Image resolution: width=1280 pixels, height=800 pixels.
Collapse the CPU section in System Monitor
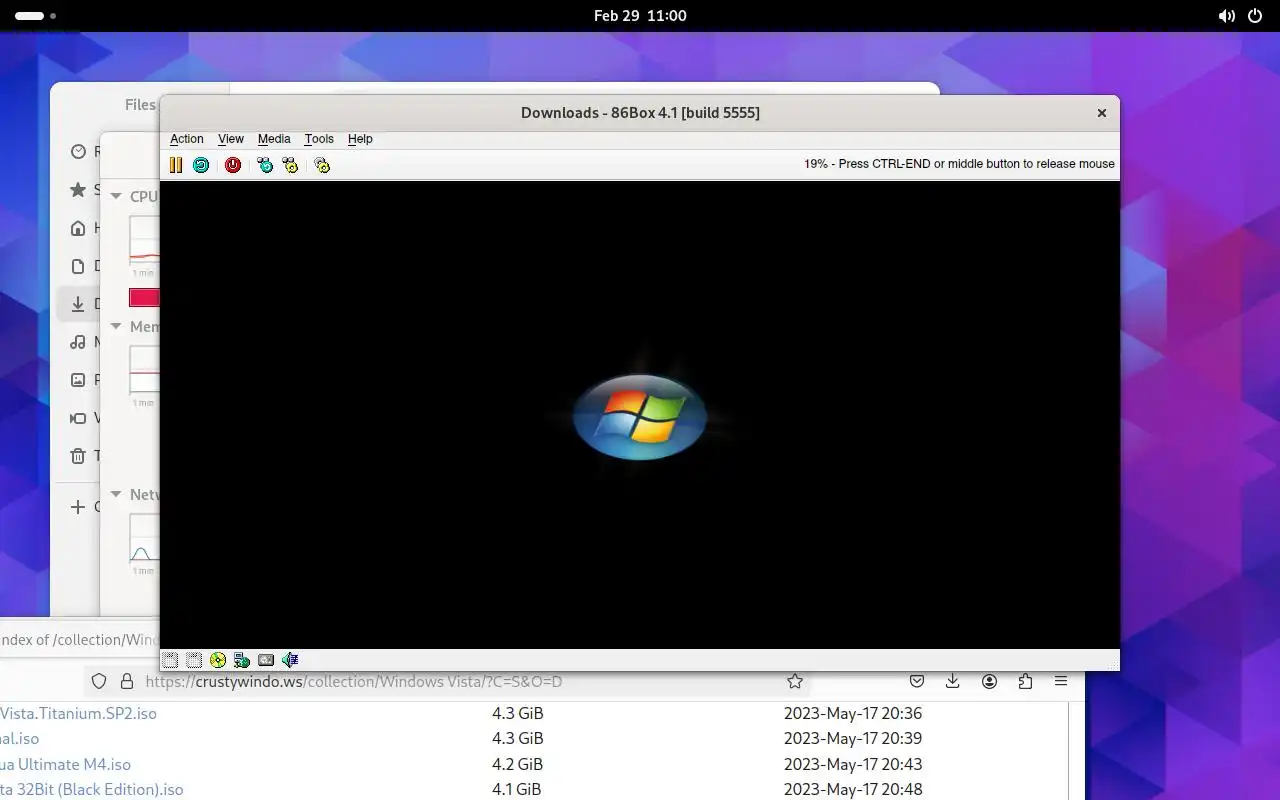(116, 197)
